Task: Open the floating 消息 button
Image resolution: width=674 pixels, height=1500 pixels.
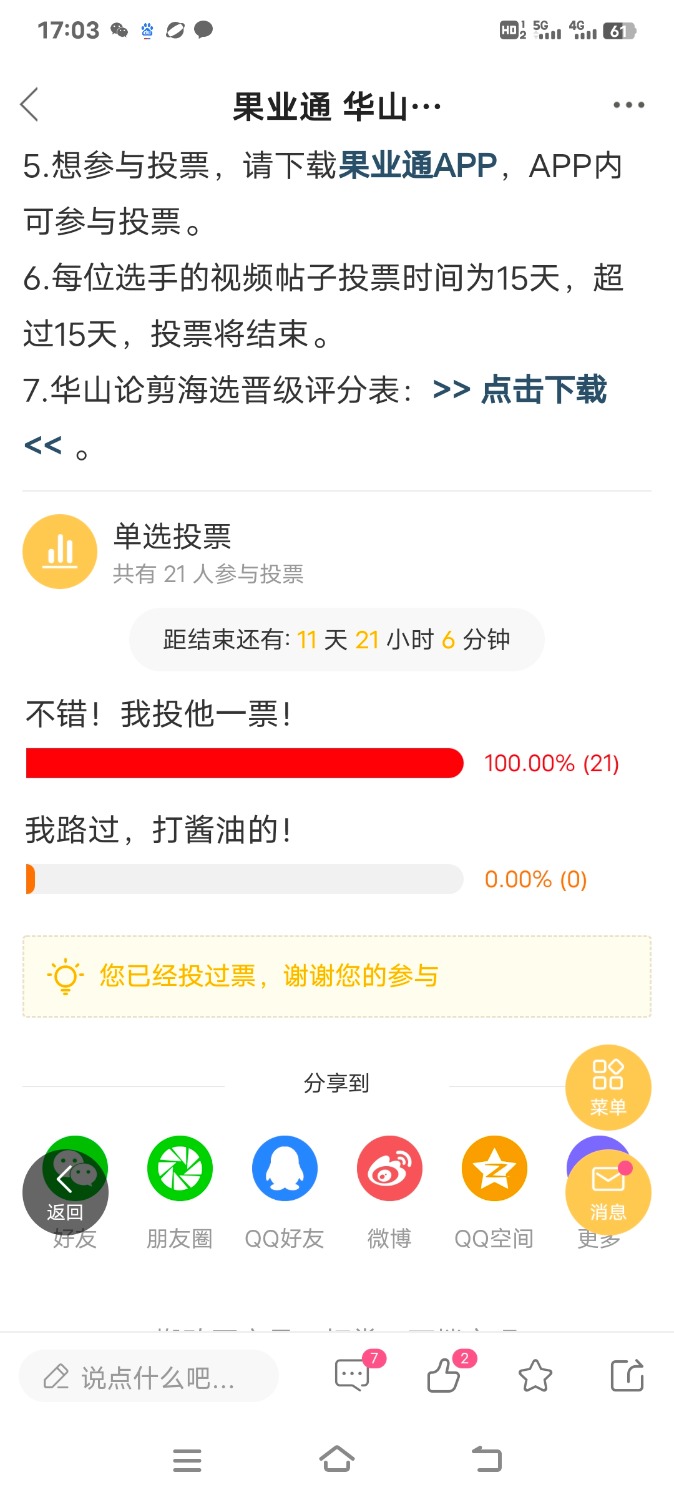Action: [x=608, y=1192]
